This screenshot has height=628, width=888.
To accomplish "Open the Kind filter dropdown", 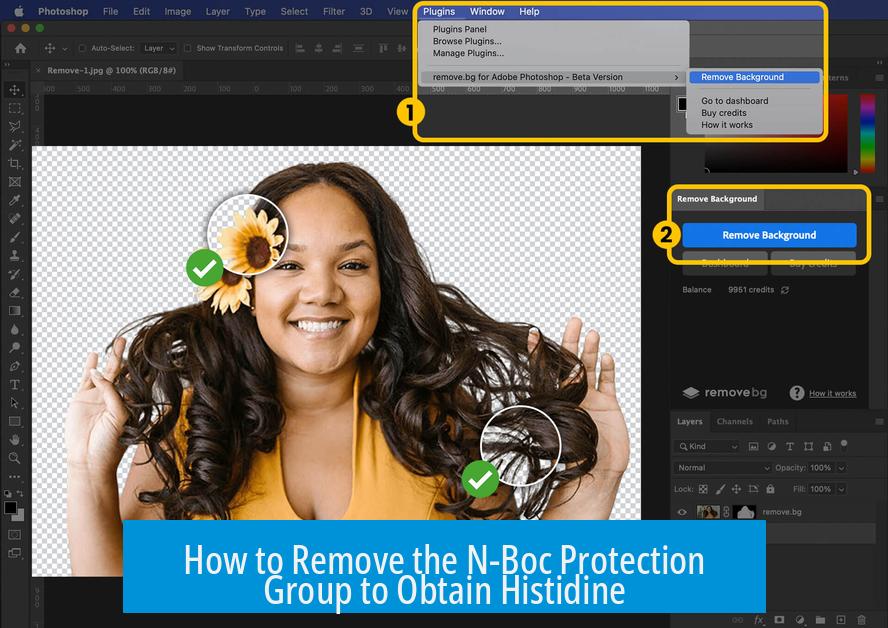I will pos(708,446).
